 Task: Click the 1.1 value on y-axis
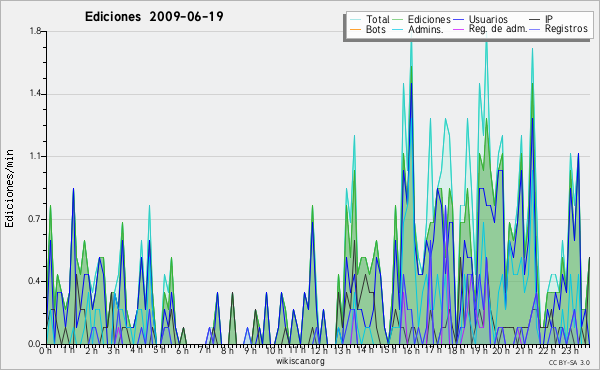coord(35,156)
